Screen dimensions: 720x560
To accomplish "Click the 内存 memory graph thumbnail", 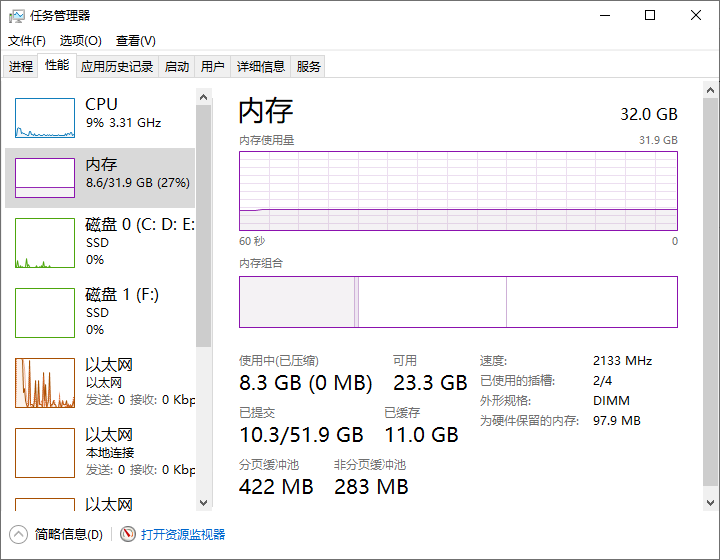I will pos(45,178).
